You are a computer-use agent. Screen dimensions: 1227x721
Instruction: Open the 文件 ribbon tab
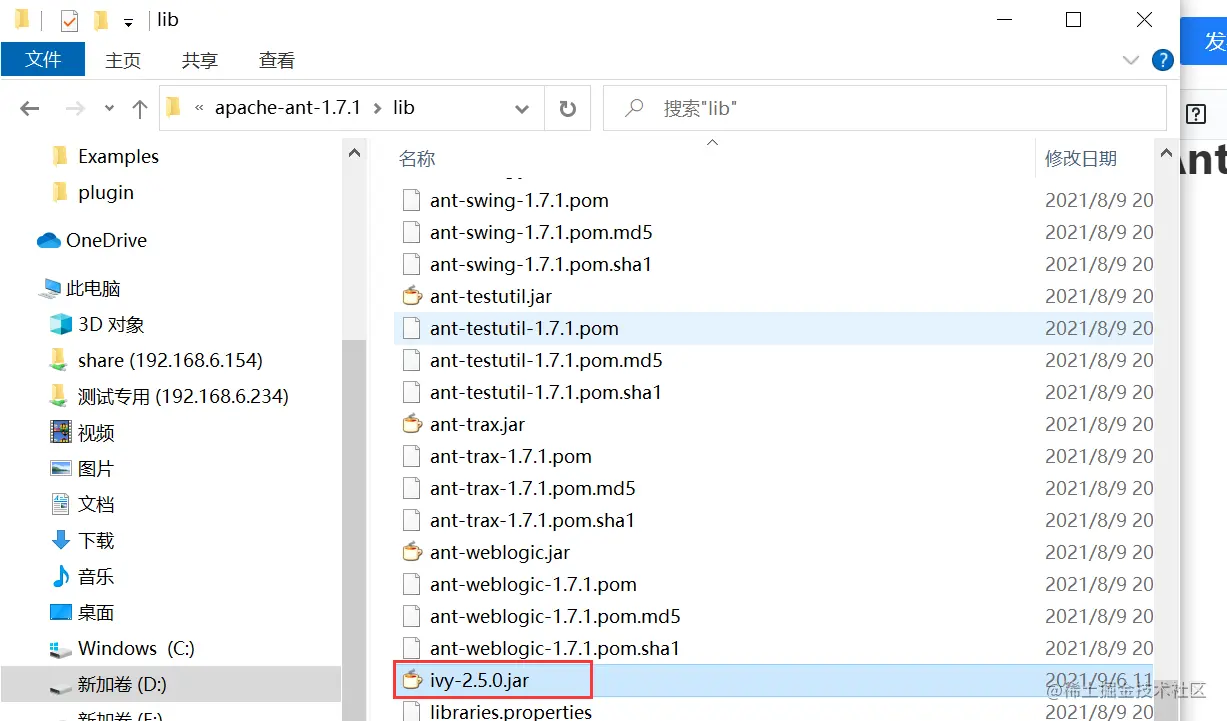click(43, 60)
